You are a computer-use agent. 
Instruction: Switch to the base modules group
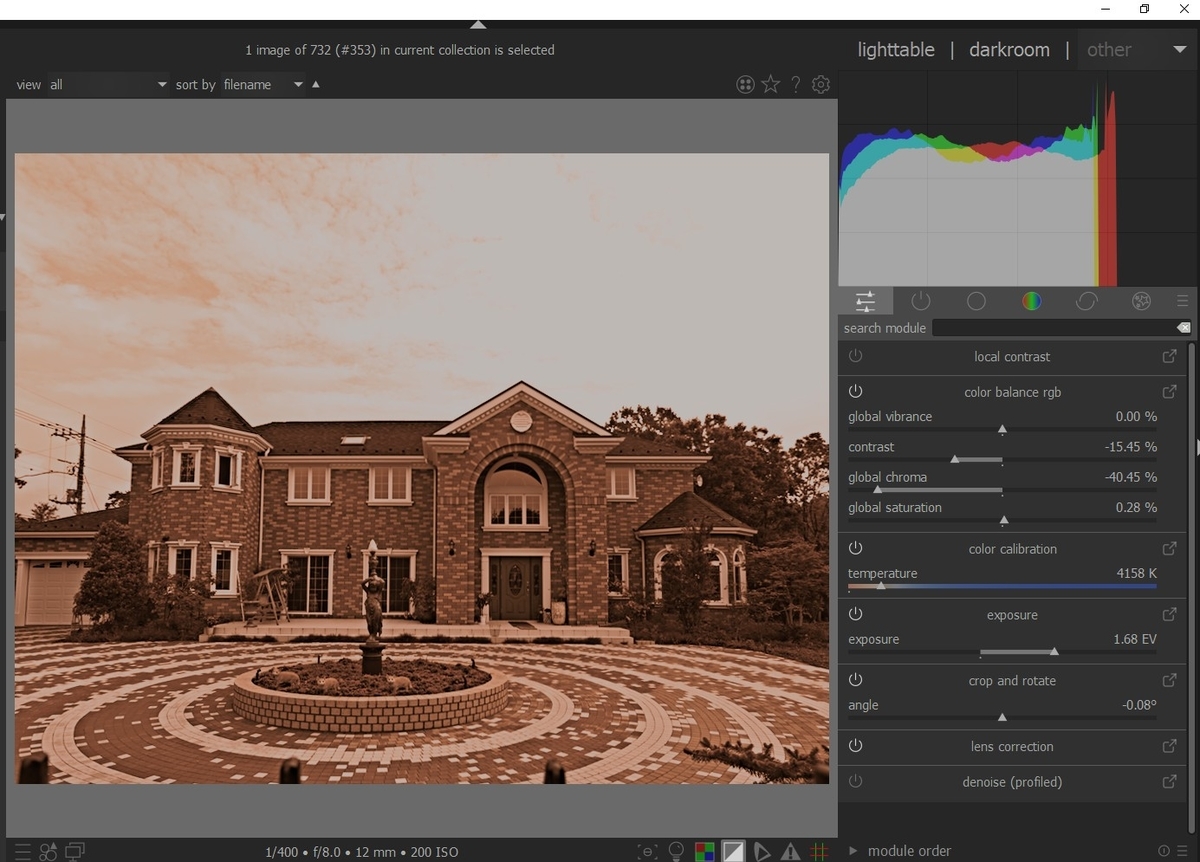click(976, 301)
